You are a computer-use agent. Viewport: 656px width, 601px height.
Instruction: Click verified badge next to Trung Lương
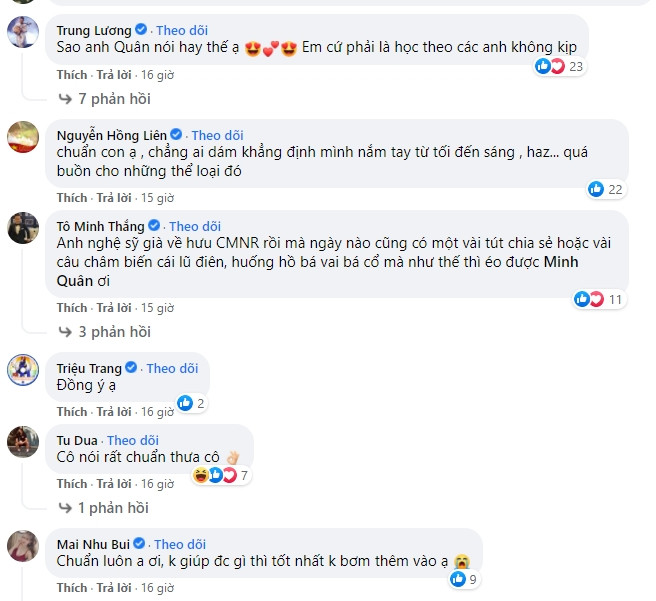tap(141, 29)
